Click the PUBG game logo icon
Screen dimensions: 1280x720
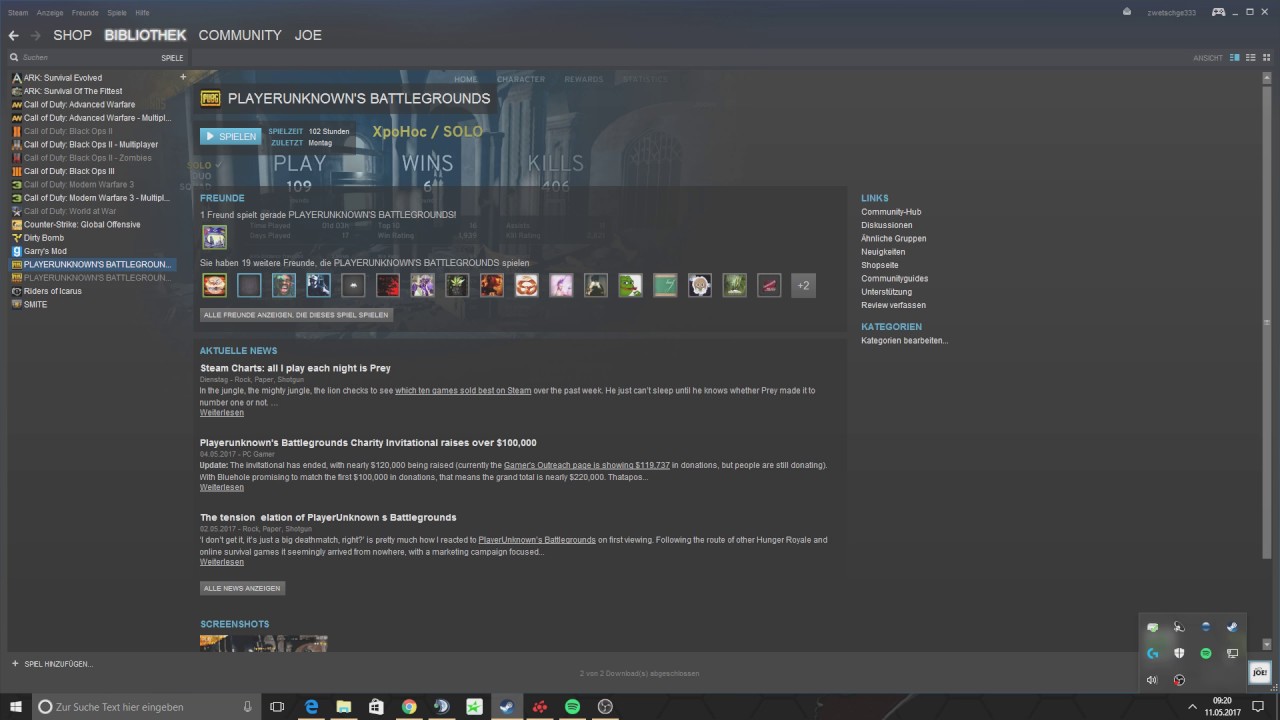[210, 98]
